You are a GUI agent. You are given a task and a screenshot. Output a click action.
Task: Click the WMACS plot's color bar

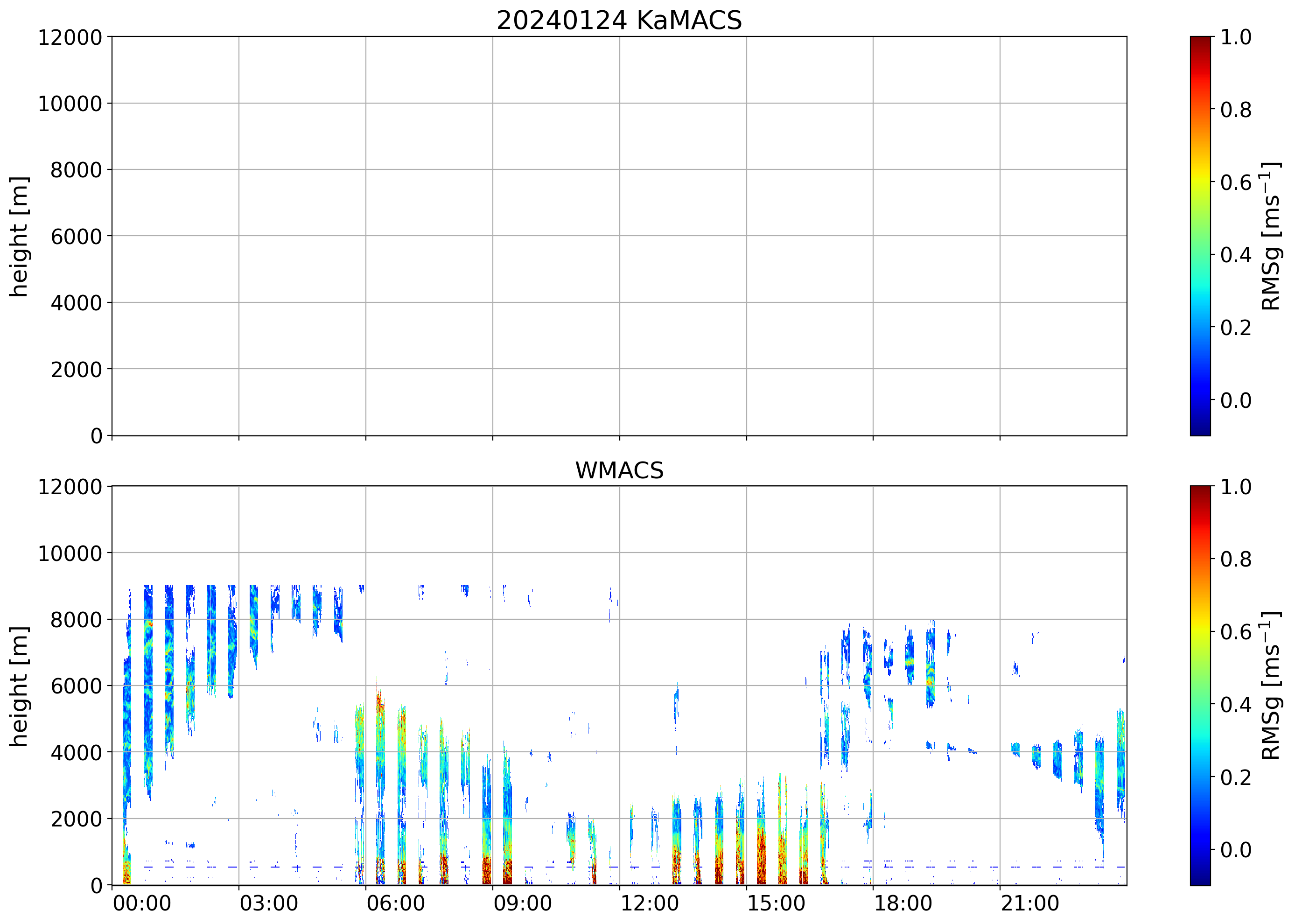click(x=1200, y=686)
